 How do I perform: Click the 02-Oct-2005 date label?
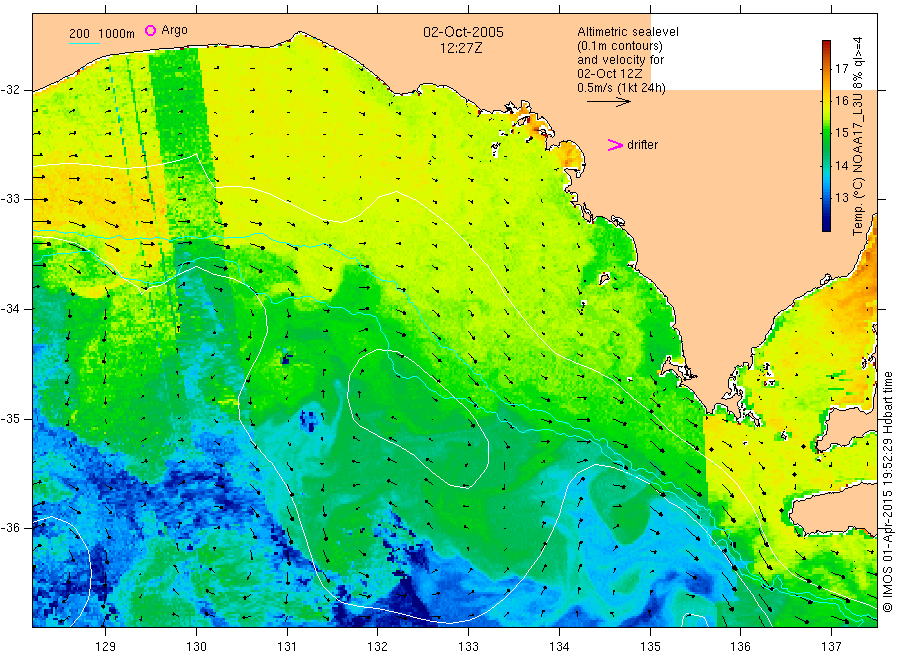point(463,32)
